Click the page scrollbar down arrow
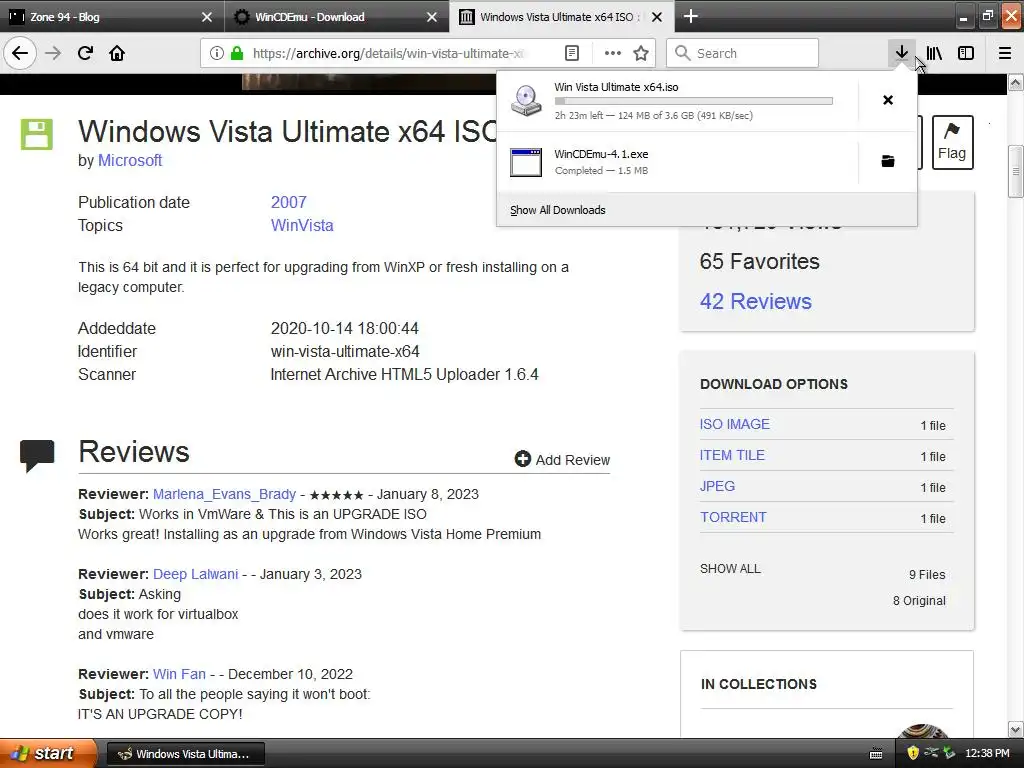 [1016, 729]
